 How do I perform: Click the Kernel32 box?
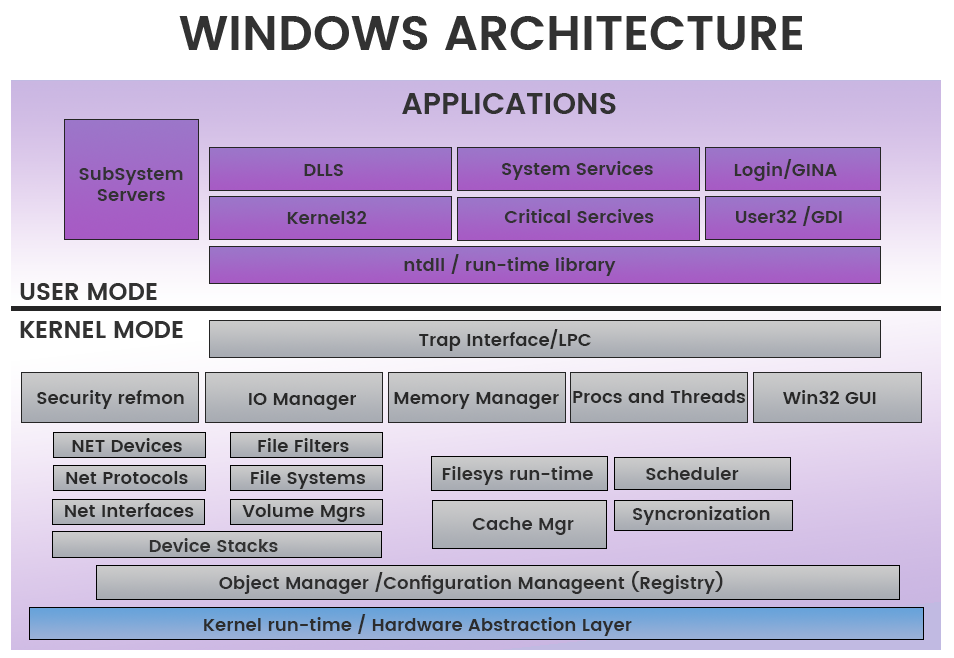329,218
